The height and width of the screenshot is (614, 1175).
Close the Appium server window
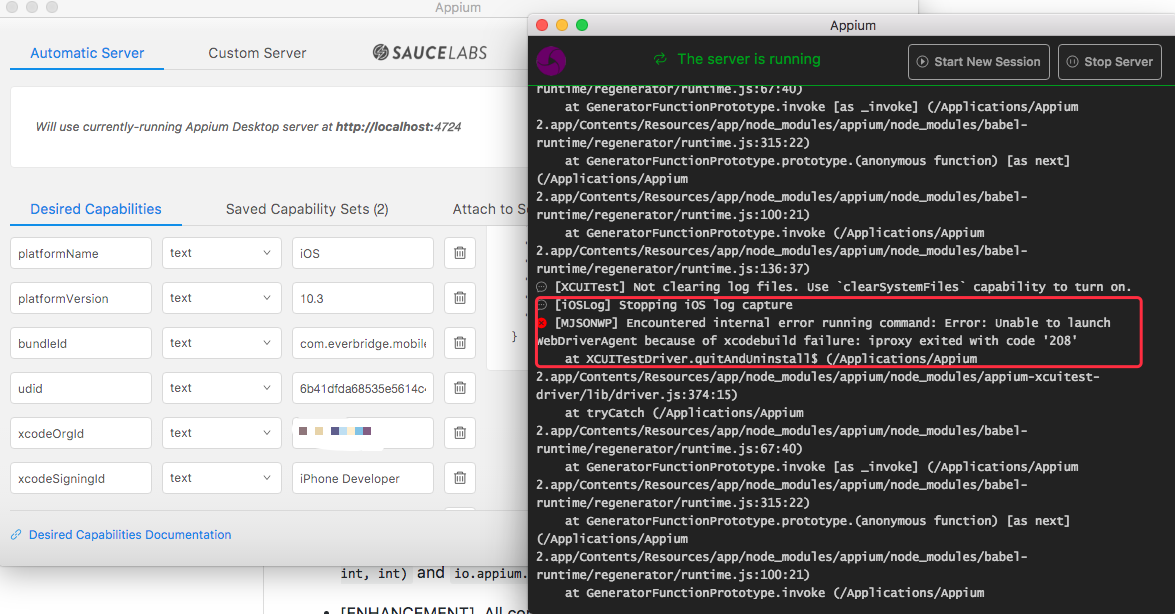542,25
